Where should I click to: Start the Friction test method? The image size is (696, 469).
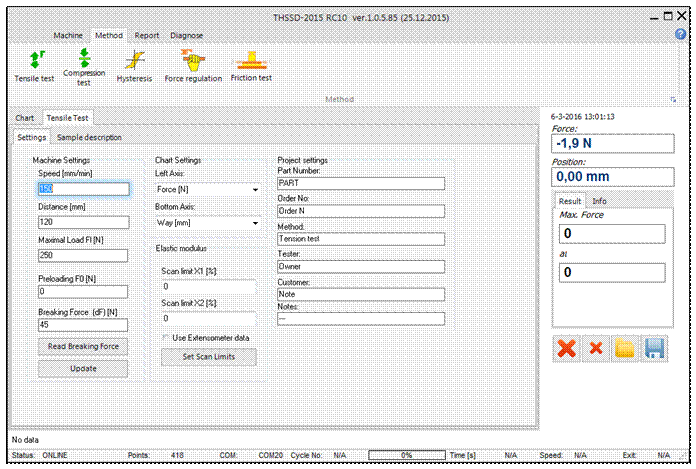pyautogui.click(x=251, y=67)
